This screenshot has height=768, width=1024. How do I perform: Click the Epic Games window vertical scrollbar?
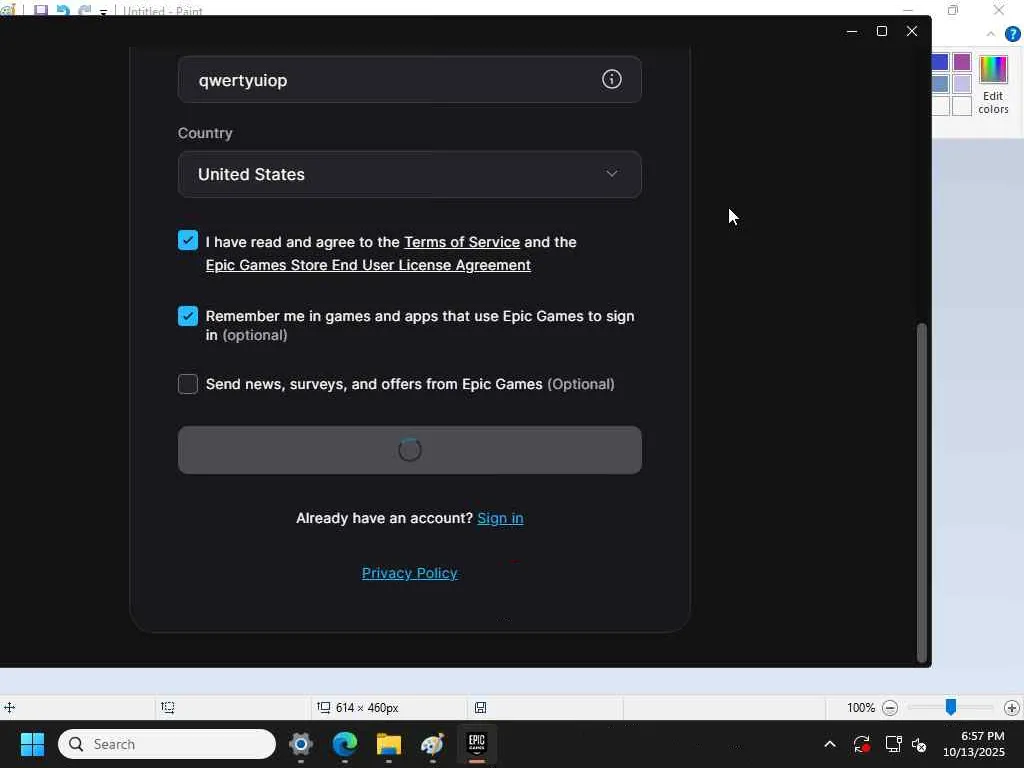tap(921, 493)
